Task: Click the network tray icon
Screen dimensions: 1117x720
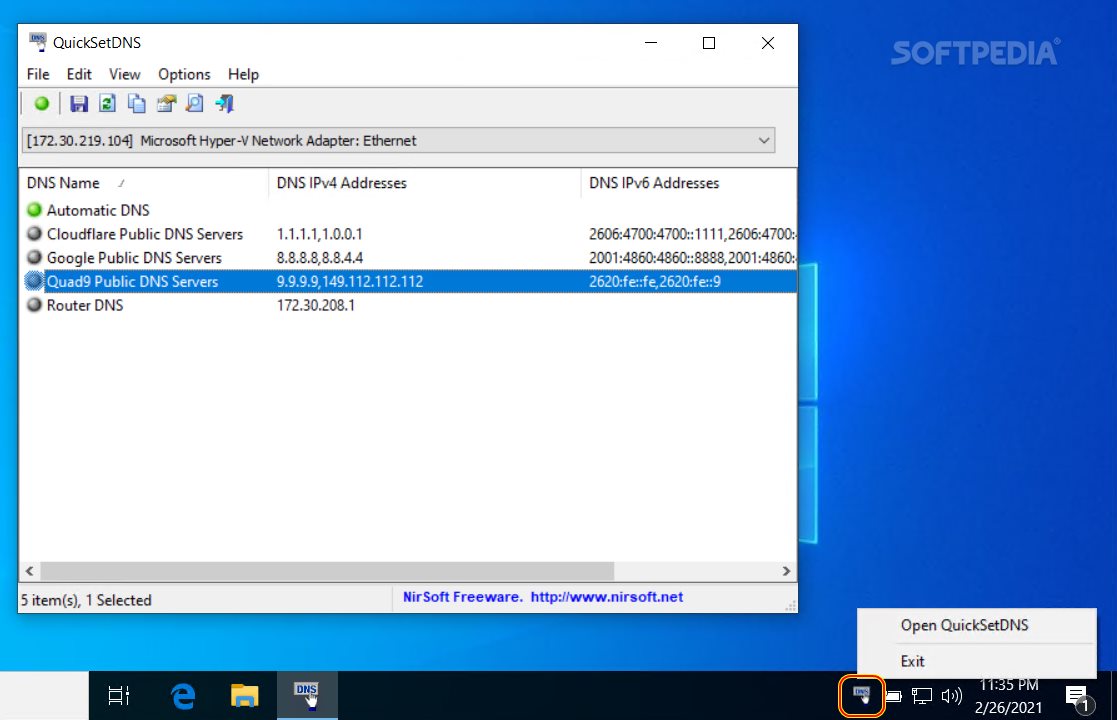Action: tap(923, 696)
